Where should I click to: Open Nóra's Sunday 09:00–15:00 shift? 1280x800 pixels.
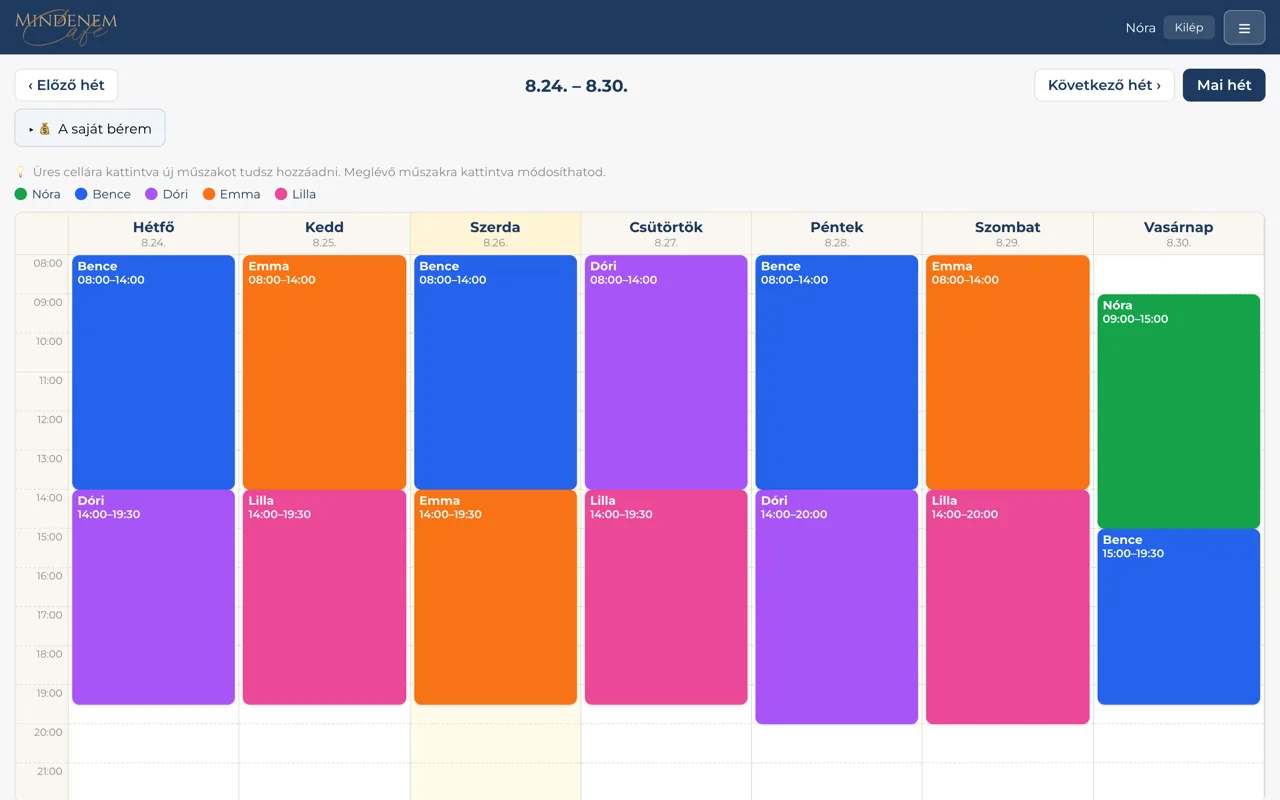[1179, 411]
